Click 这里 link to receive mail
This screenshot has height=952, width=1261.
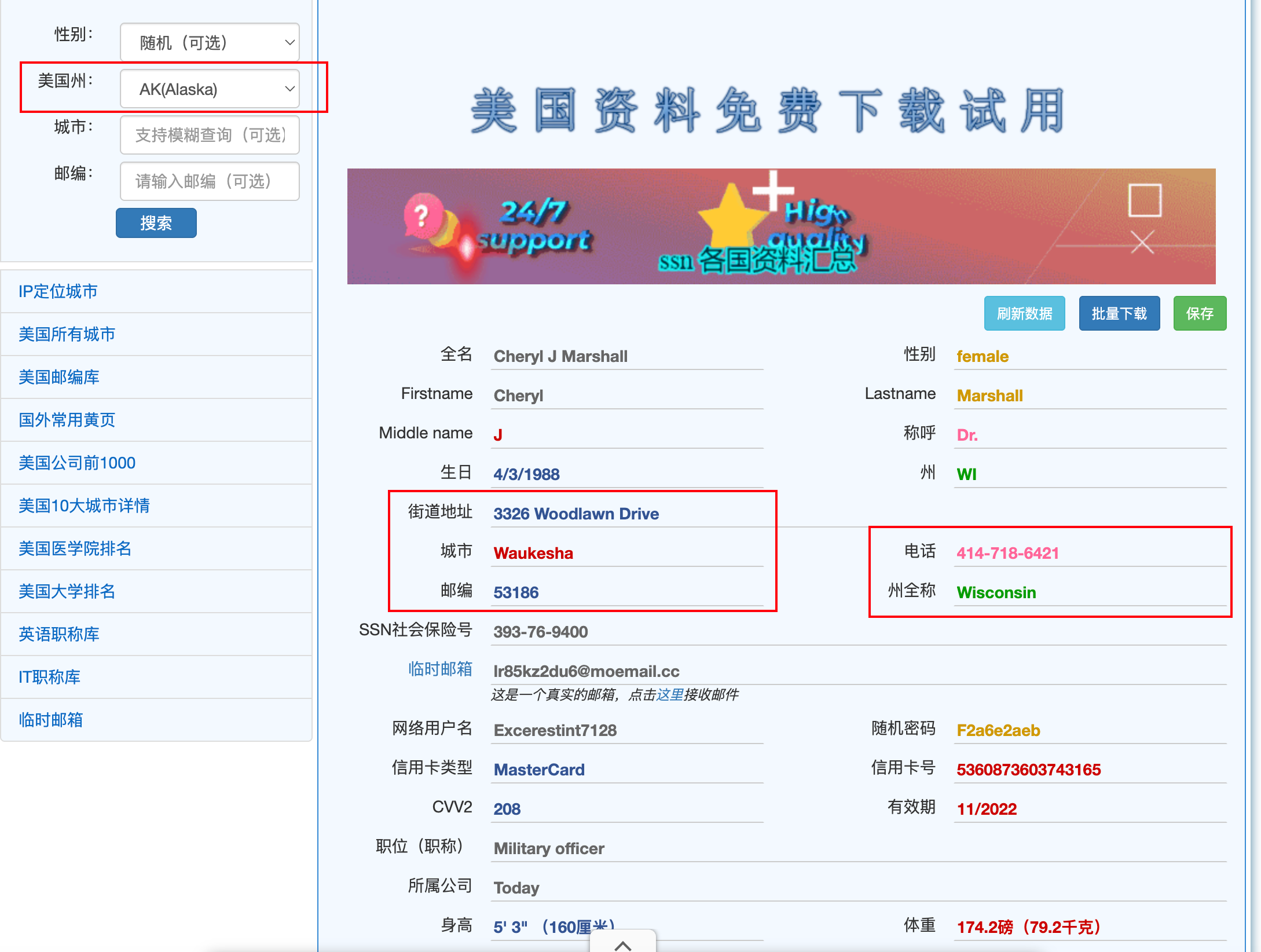(670, 694)
